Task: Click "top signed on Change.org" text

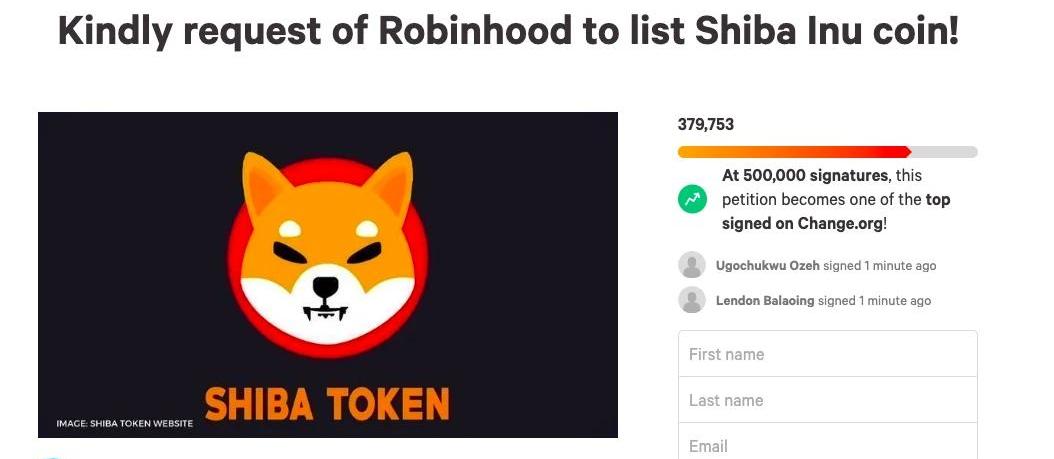Action: [x=836, y=212]
